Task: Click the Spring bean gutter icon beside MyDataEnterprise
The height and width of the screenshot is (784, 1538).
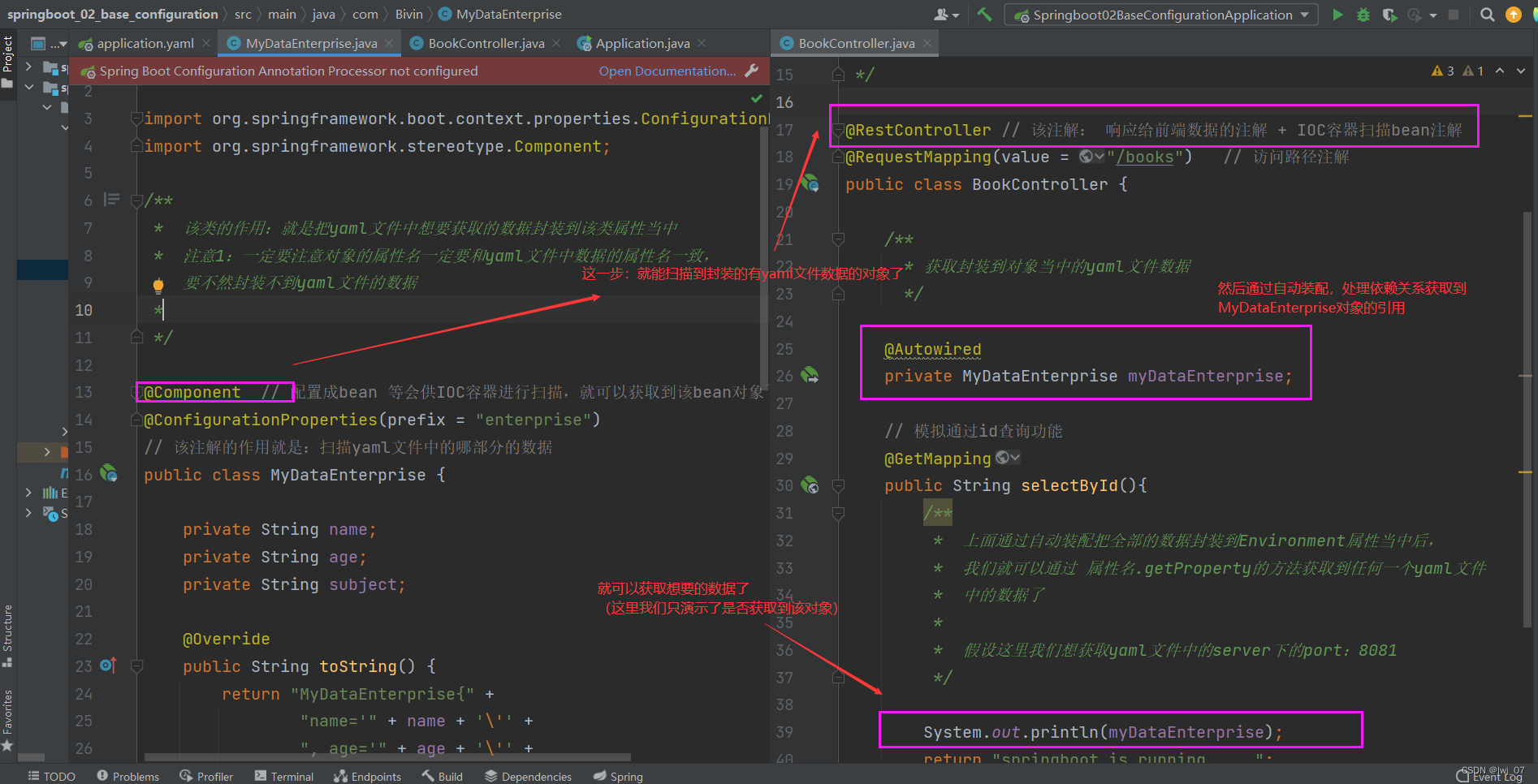Action: pyautogui.click(x=109, y=474)
